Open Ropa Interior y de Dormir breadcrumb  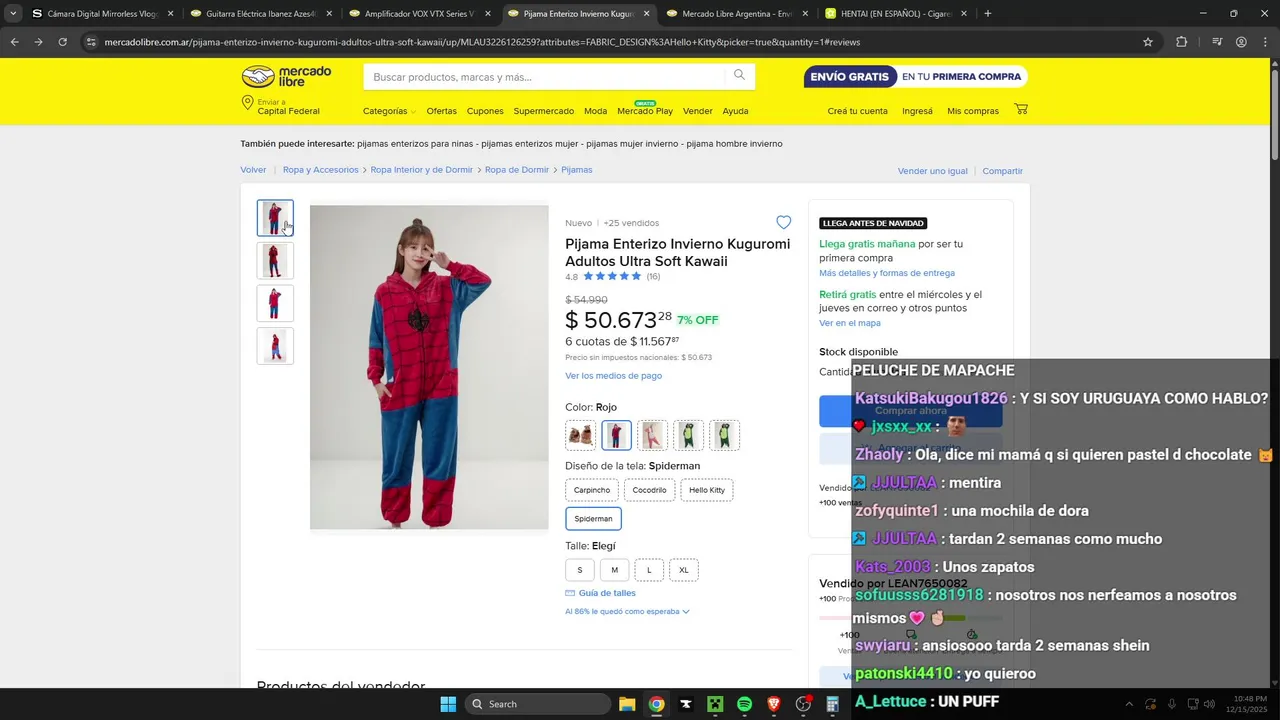(421, 170)
